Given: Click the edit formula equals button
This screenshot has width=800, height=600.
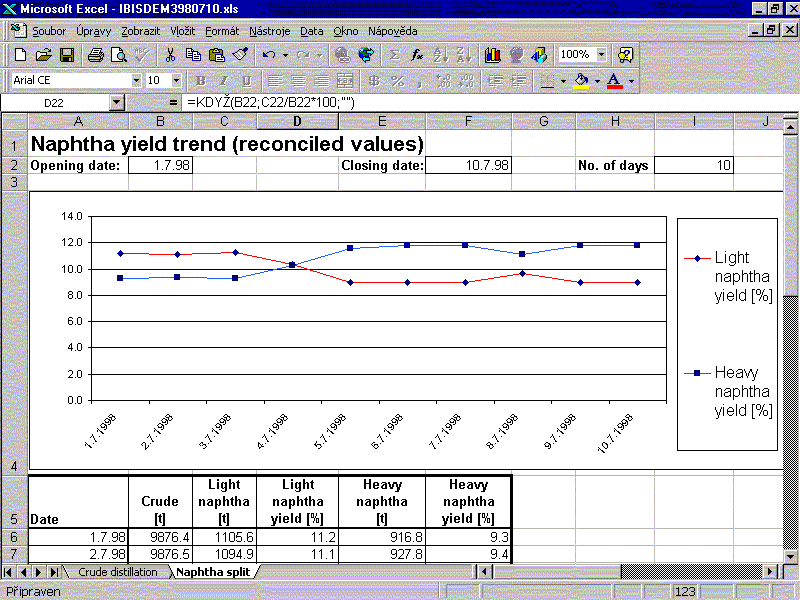Looking at the screenshot, I should tap(174, 102).
